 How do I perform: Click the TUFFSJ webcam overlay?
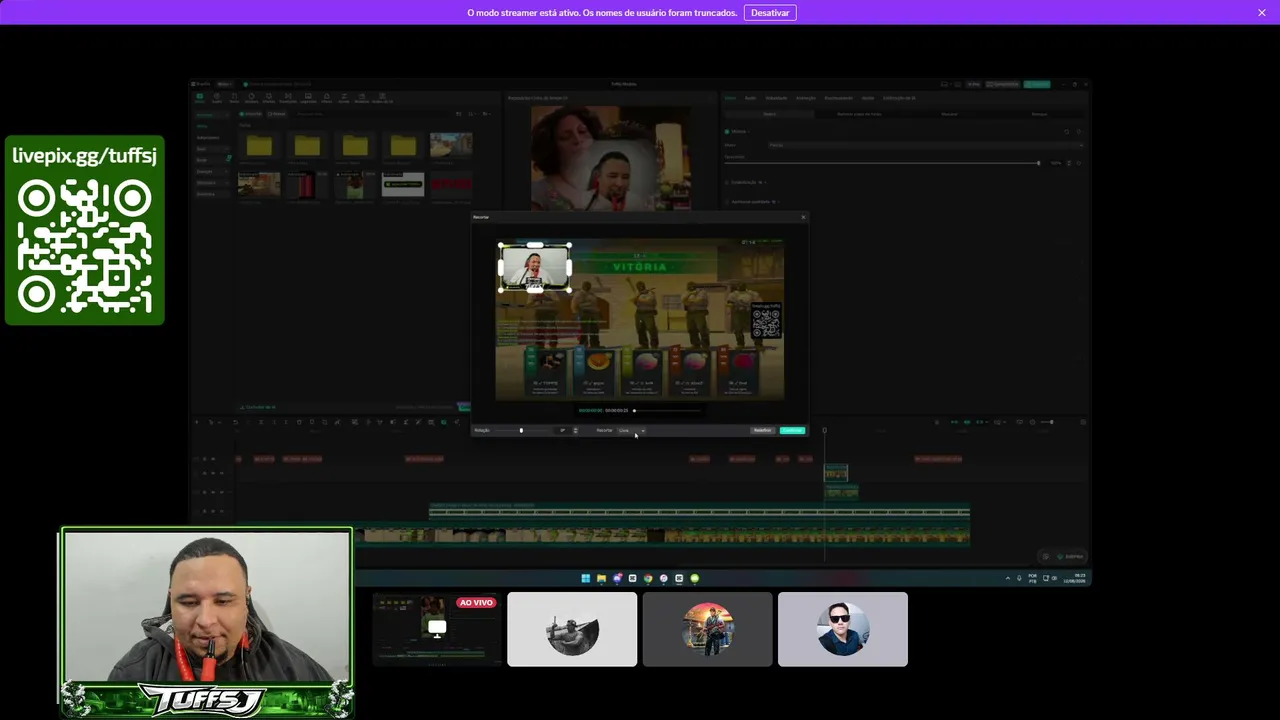point(207,622)
